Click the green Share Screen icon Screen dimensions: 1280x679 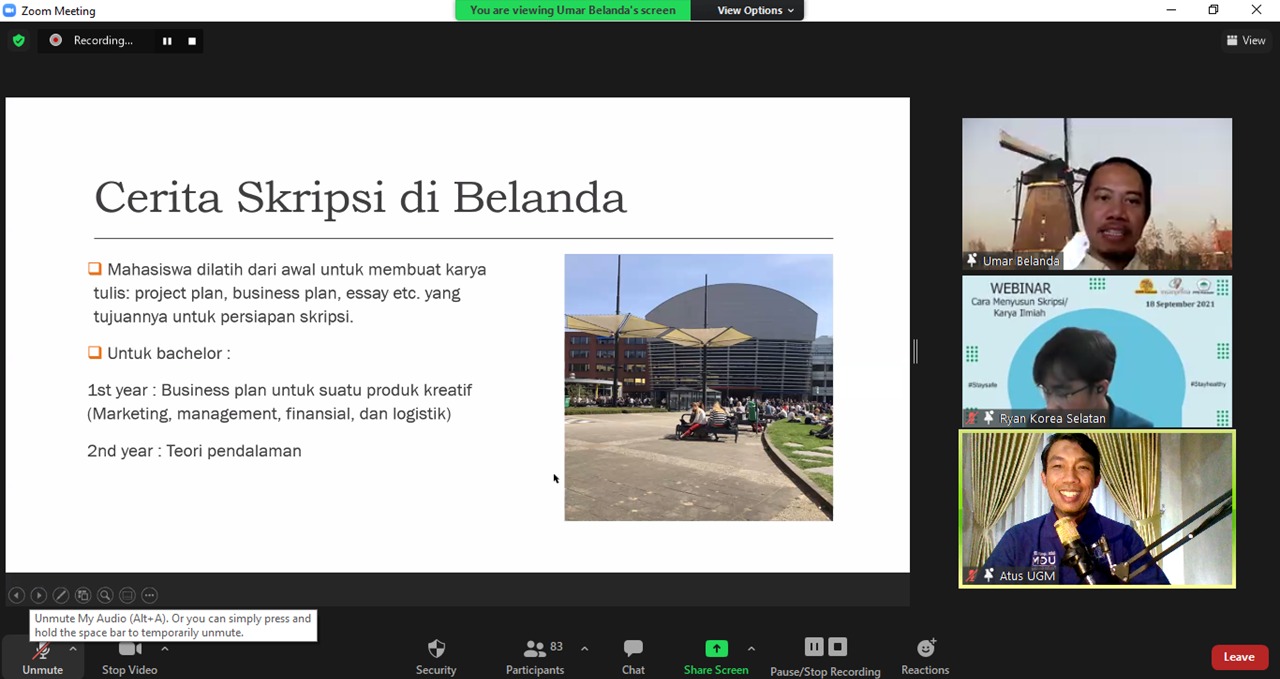click(x=716, y=648)
